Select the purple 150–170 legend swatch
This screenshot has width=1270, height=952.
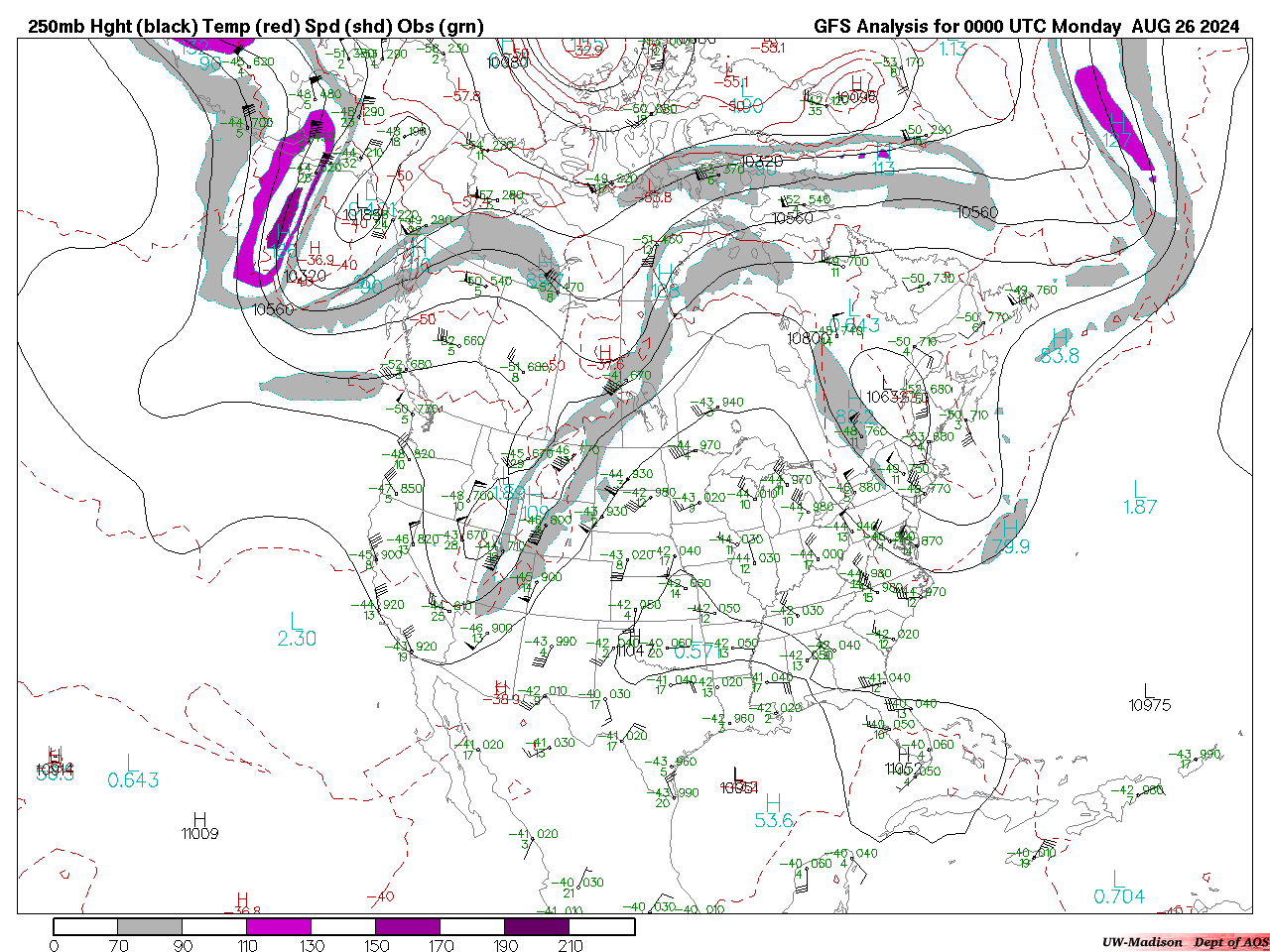(407, 926)
